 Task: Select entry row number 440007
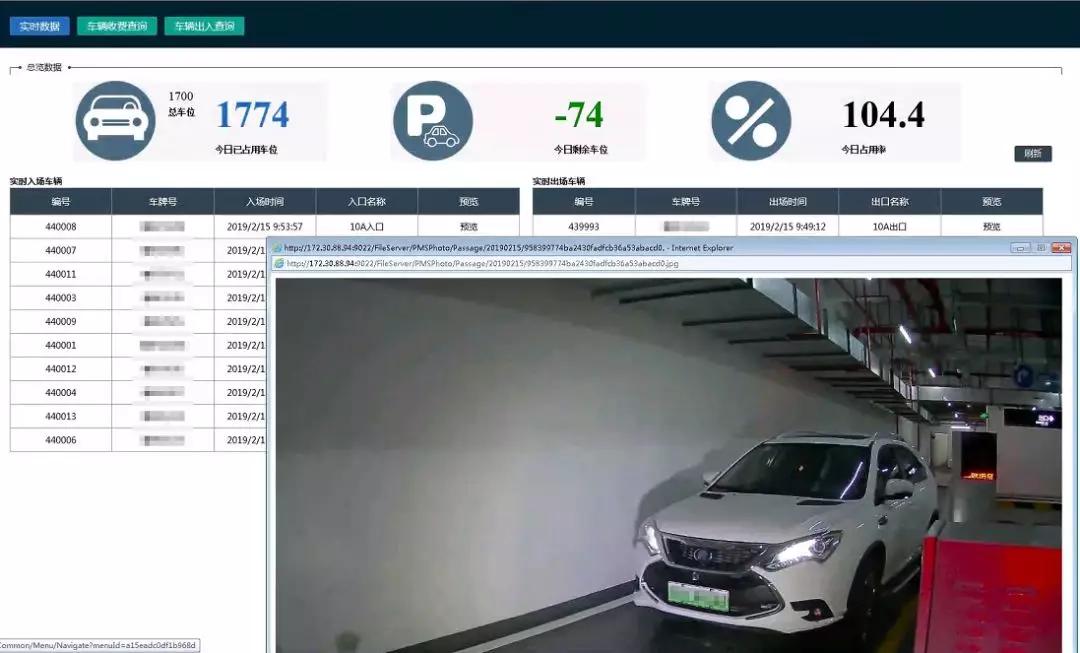coord(61,250)
